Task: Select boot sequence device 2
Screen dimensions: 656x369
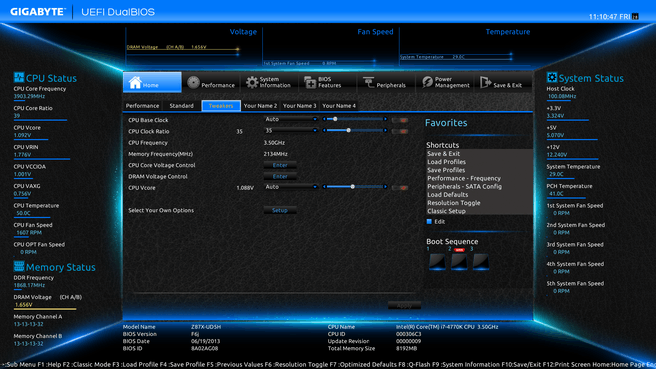Action: pos(459,261)
